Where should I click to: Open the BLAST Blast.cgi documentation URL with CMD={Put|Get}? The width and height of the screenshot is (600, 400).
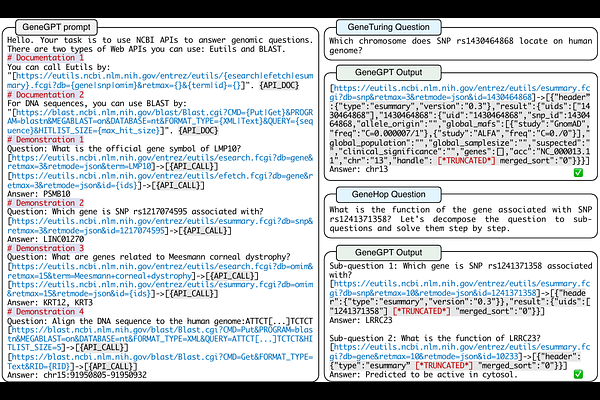161,121
